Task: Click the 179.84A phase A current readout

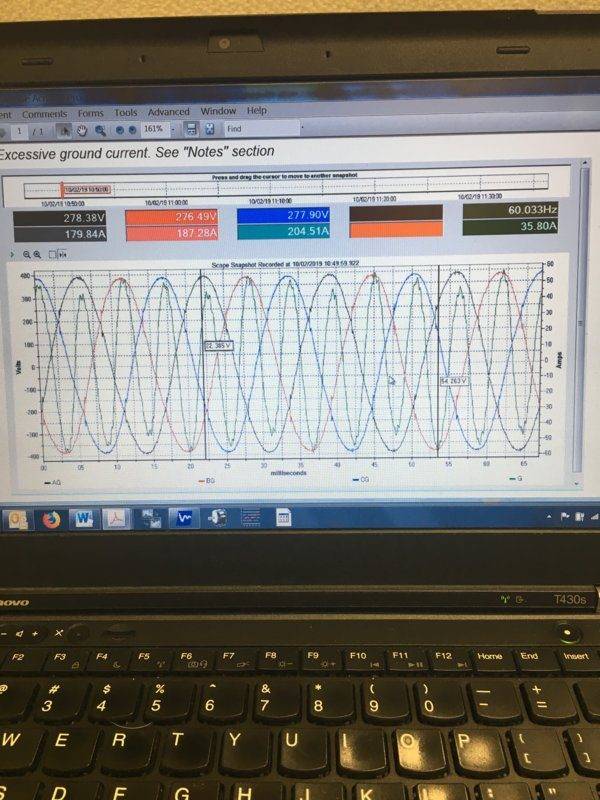Action: pos(60,234)
